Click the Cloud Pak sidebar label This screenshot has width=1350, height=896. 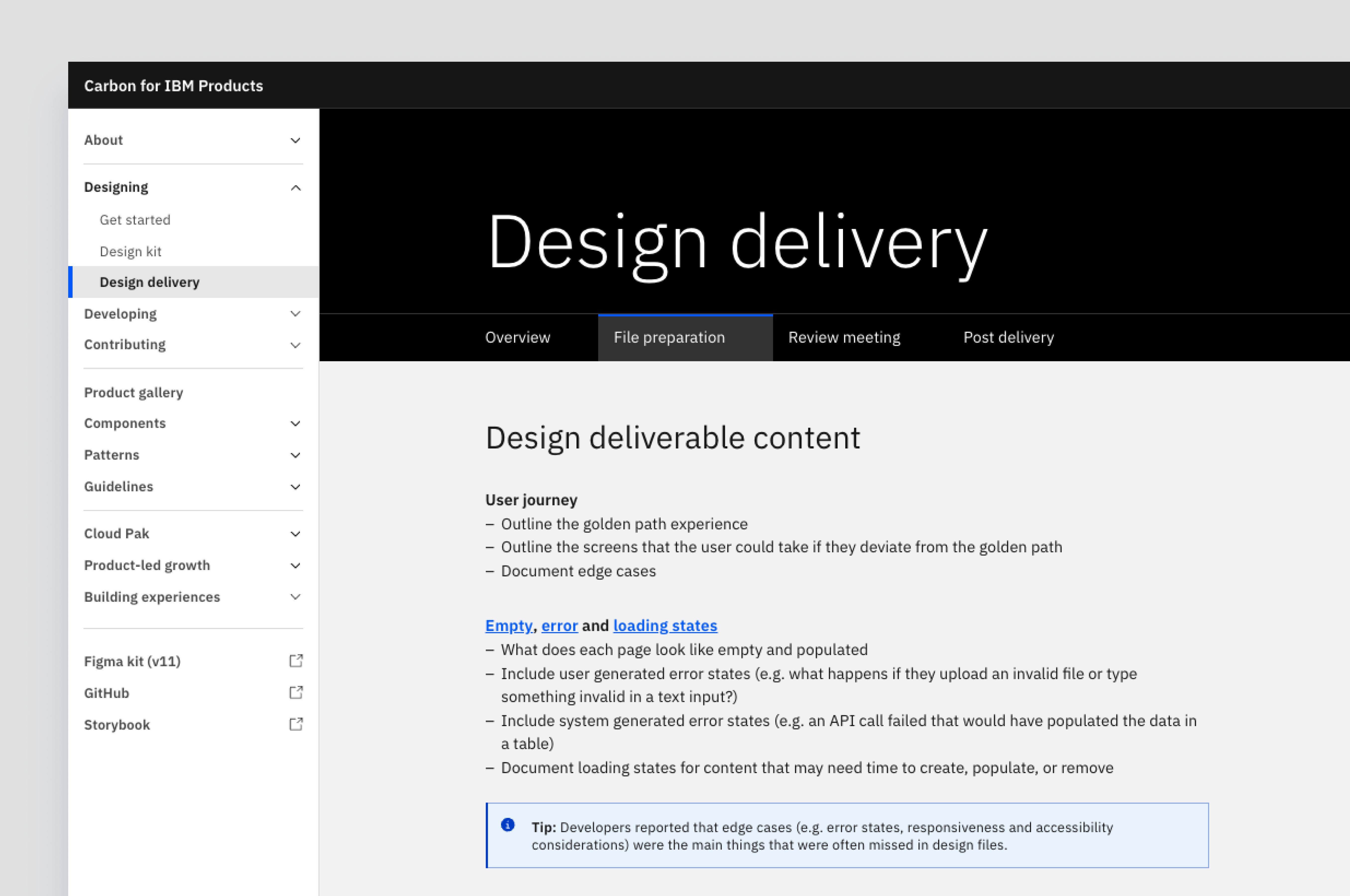pos(116,533)
